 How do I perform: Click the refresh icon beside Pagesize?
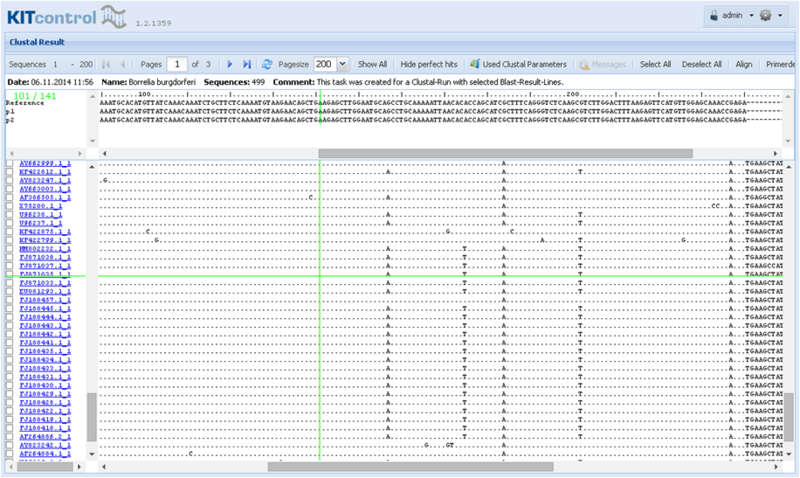267,64
